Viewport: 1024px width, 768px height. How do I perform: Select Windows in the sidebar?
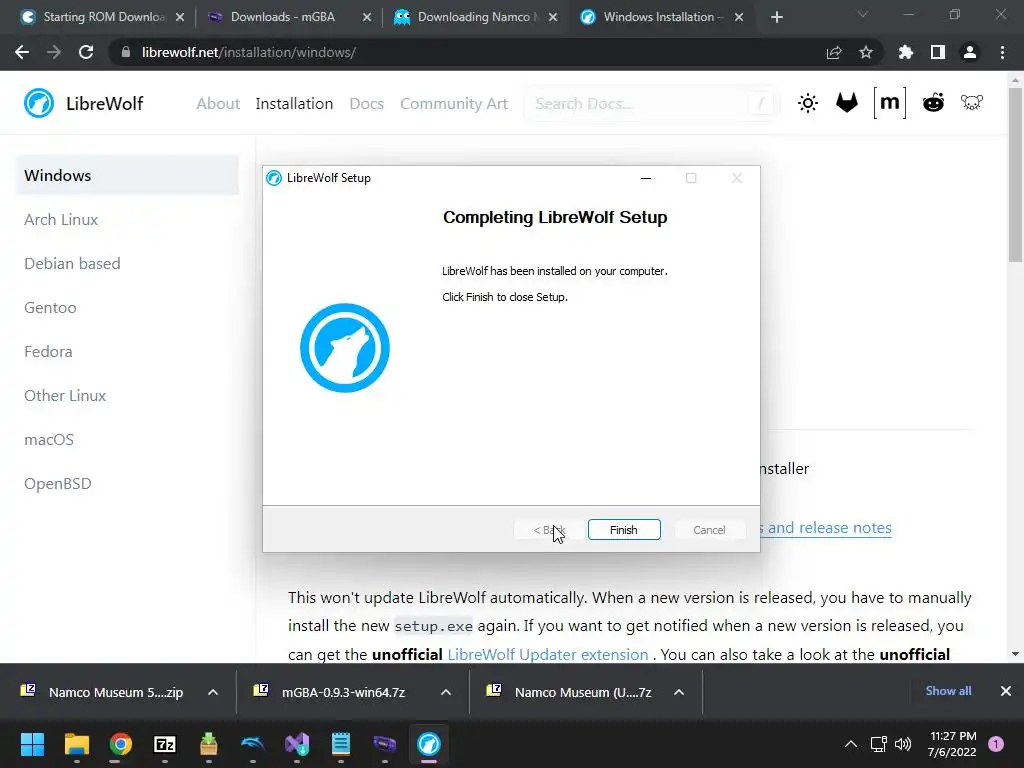(x=127, y=175)
